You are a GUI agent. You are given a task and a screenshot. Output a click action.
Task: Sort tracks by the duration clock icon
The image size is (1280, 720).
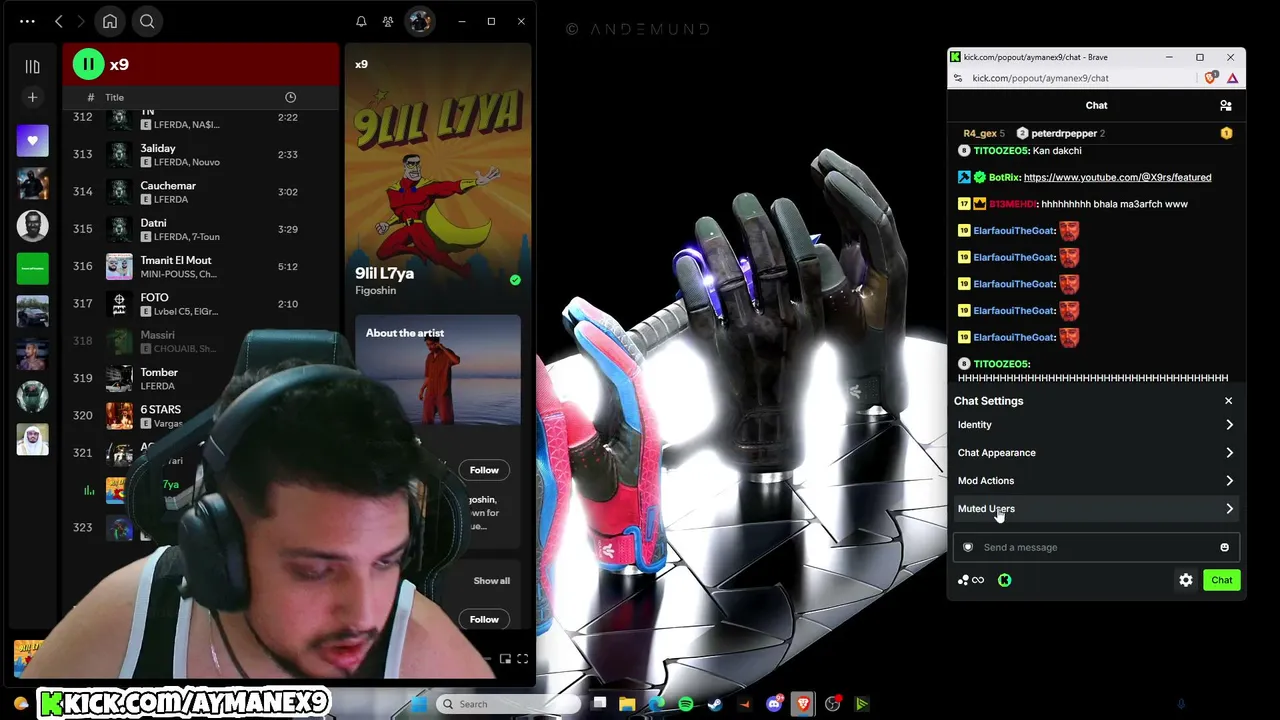pyautogui.click(x=290, y=97)
